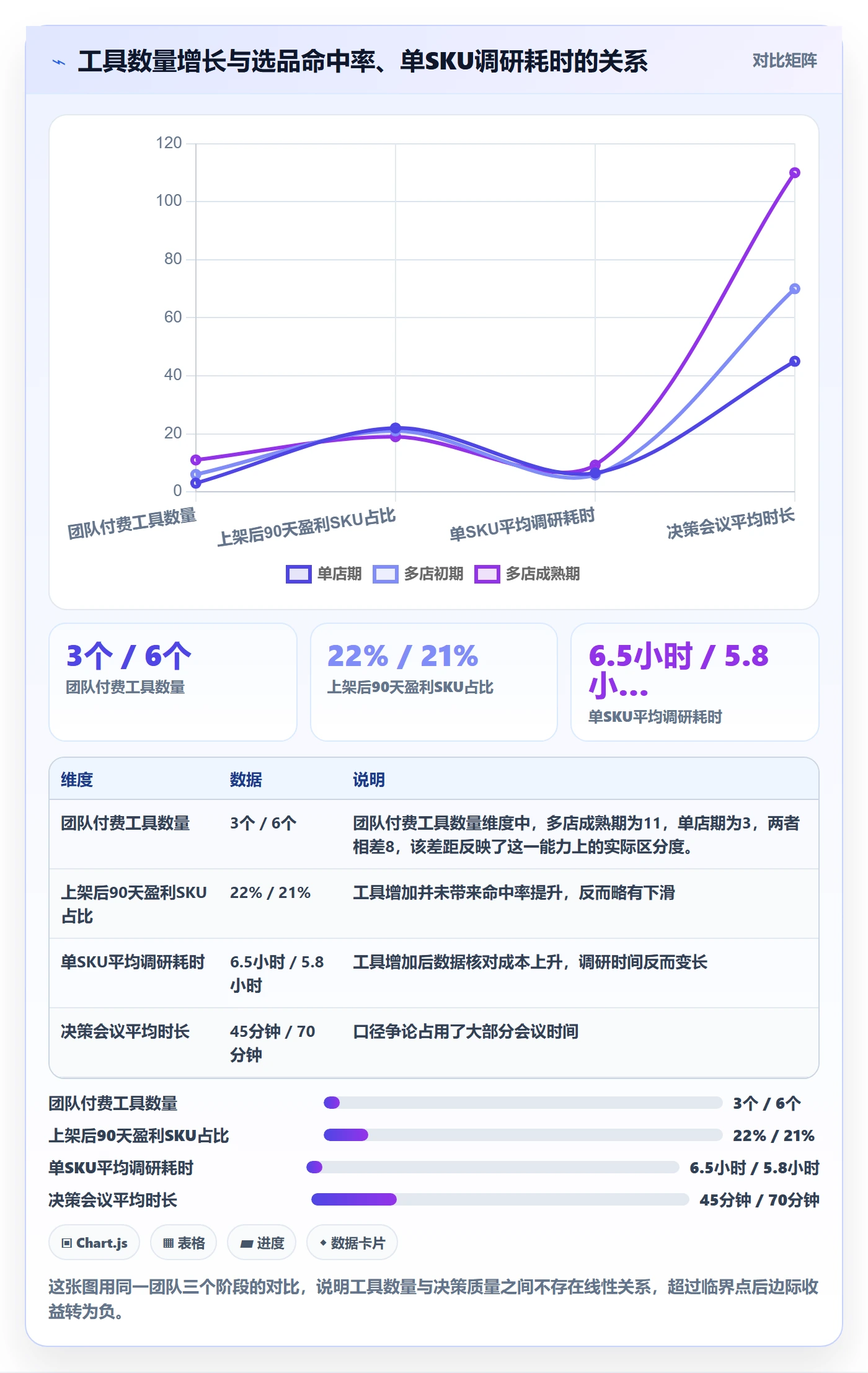The image size is (868, 1373).
Task: Select the 决策会议平均时长 table row label
Action: click(x=125, y=1031)
